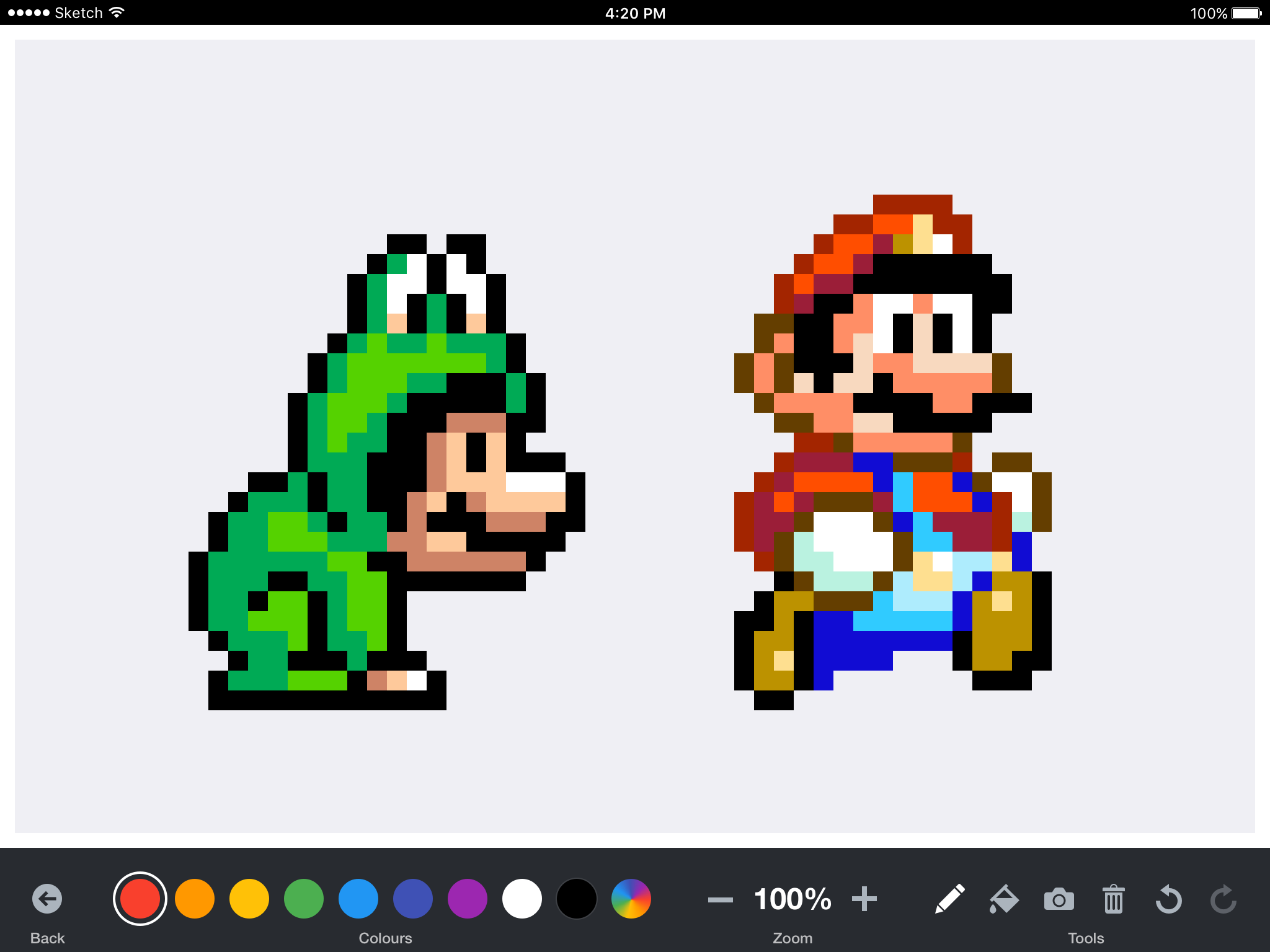Tap the Wi-Fi icon in status bar
Image resolution: width=1270 pixels, height=952 pixels.
[x=116, y=12]
